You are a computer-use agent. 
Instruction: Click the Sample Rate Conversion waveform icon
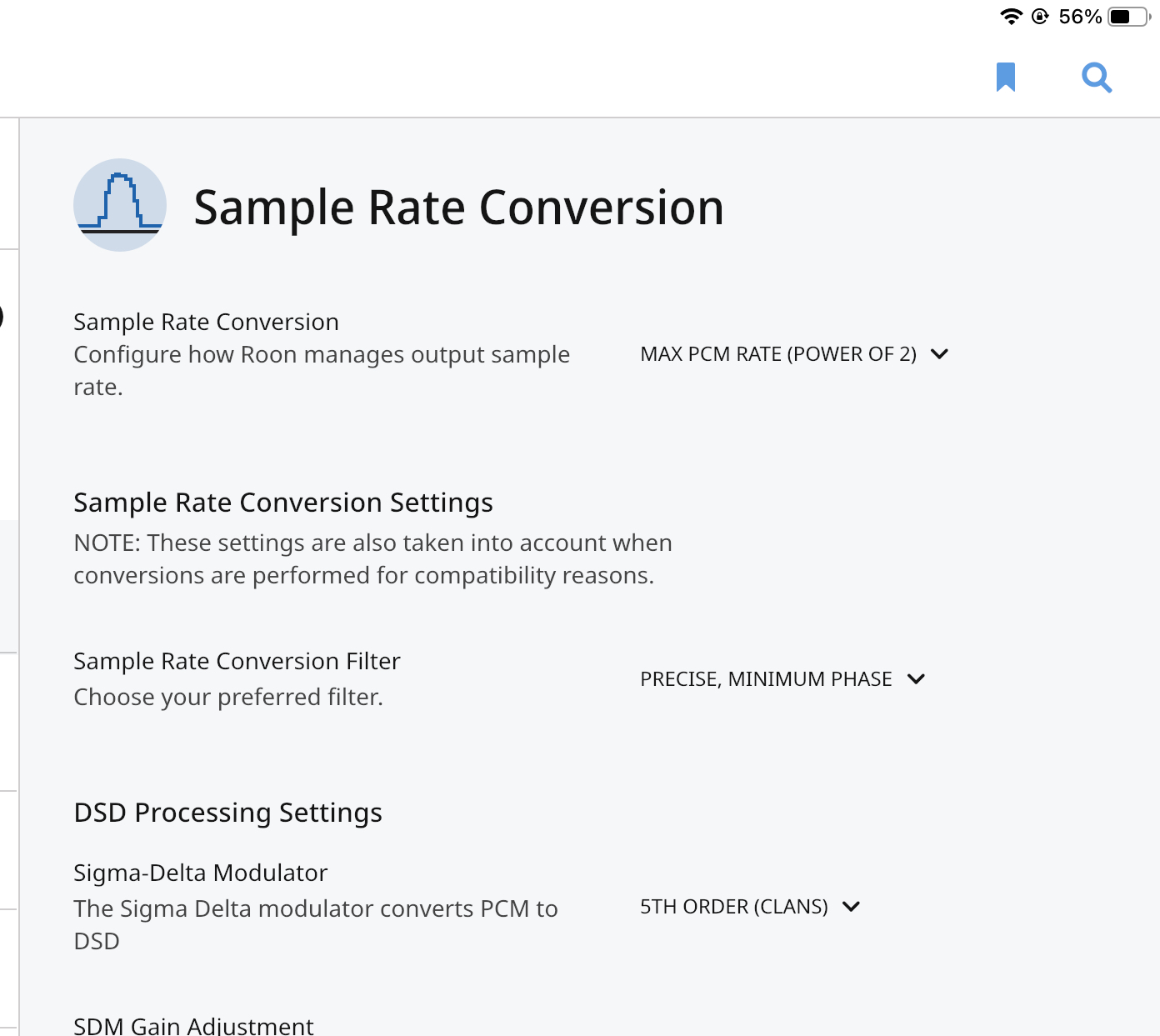(x=120, y=205)
